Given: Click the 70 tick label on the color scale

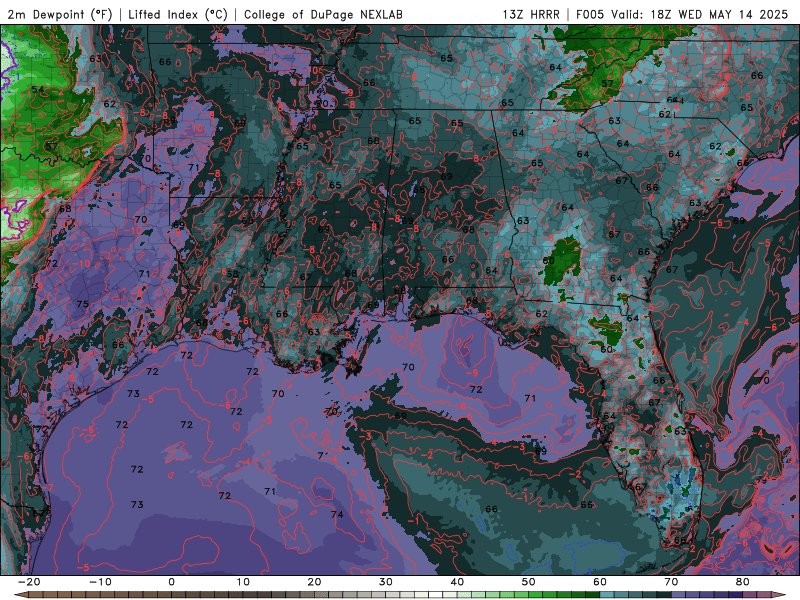Looking at the screenshot, I should [671, 582].
